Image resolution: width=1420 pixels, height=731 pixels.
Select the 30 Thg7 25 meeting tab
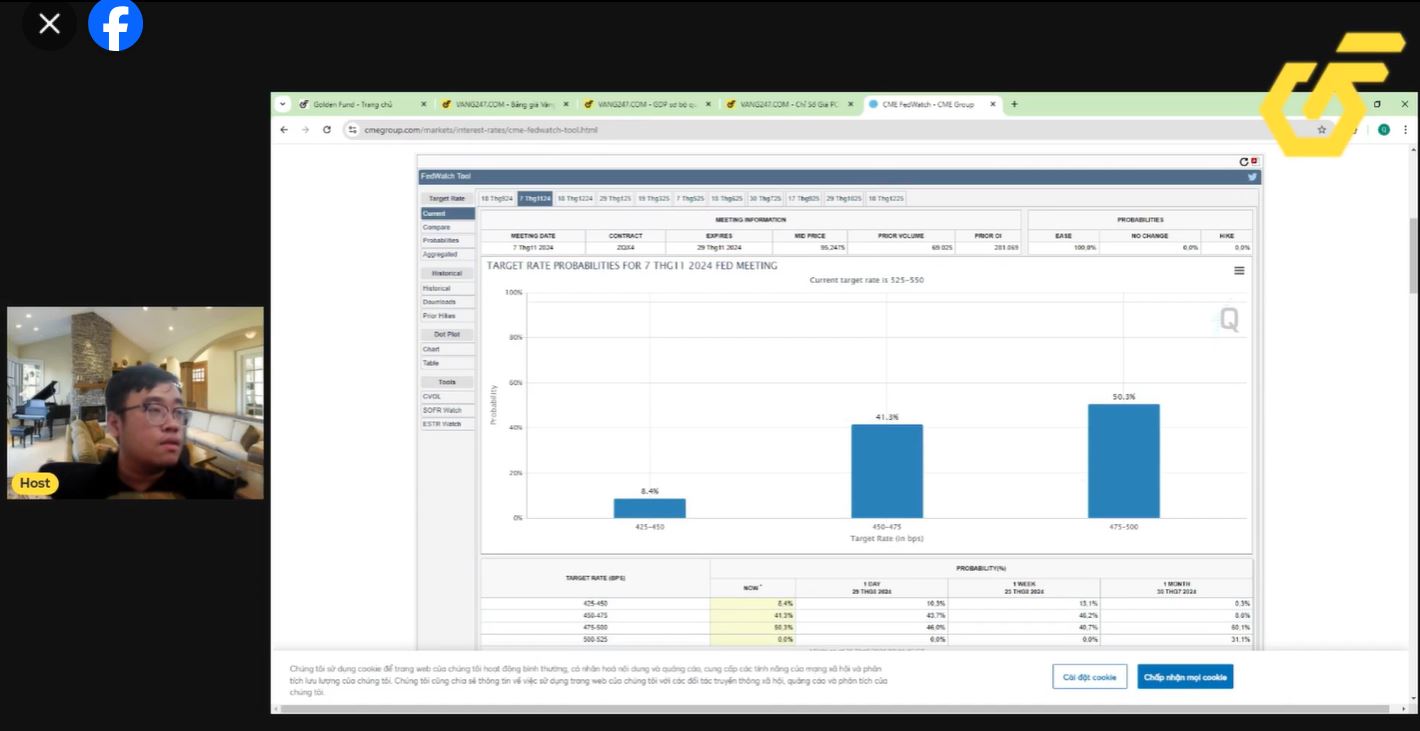(765, 198)
